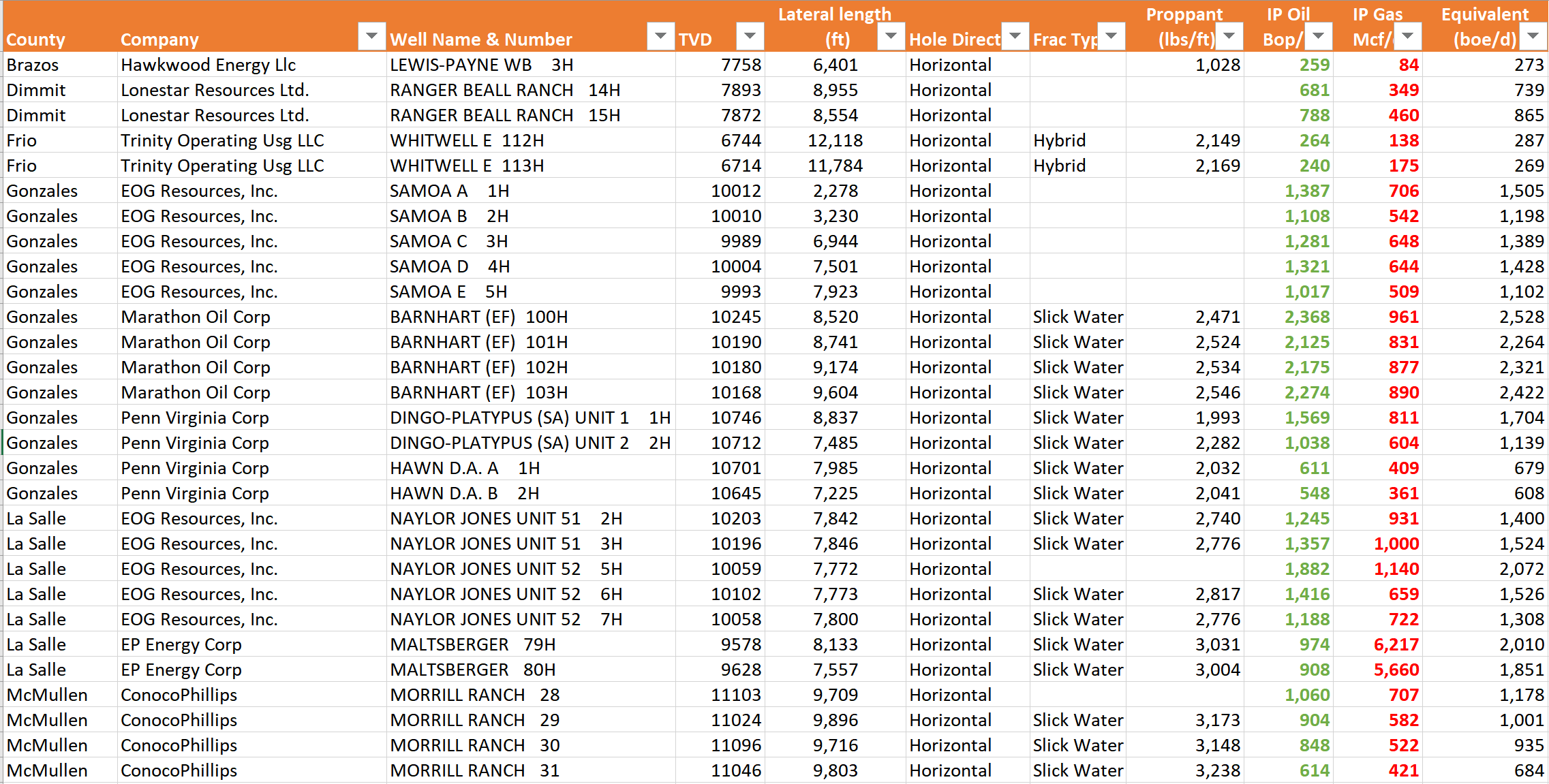Select the MALTSBERGER 79H cell
The image size is (1549, 784).
(x=532, y=644)
